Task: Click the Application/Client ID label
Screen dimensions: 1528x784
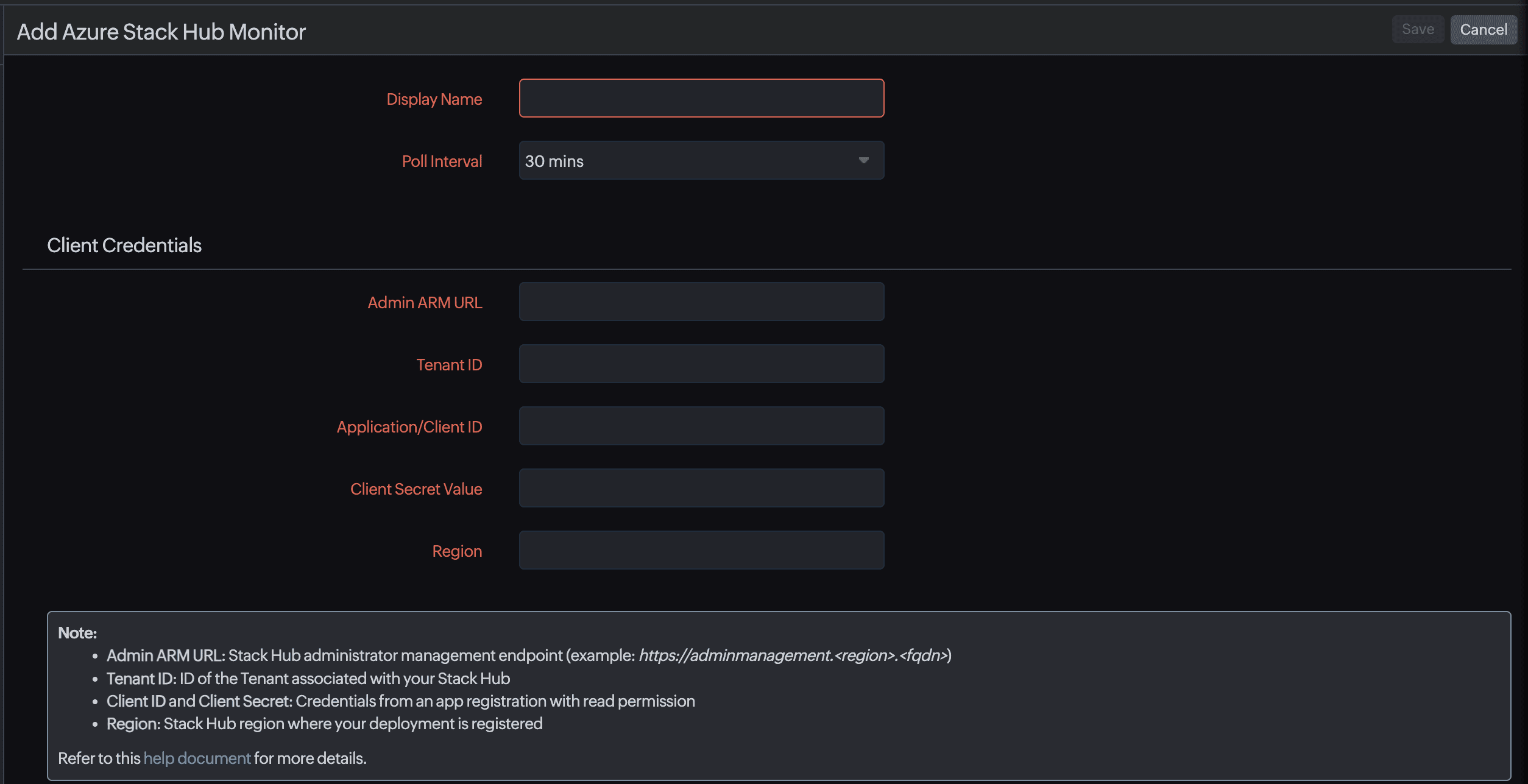Action: tap(409, 427)
